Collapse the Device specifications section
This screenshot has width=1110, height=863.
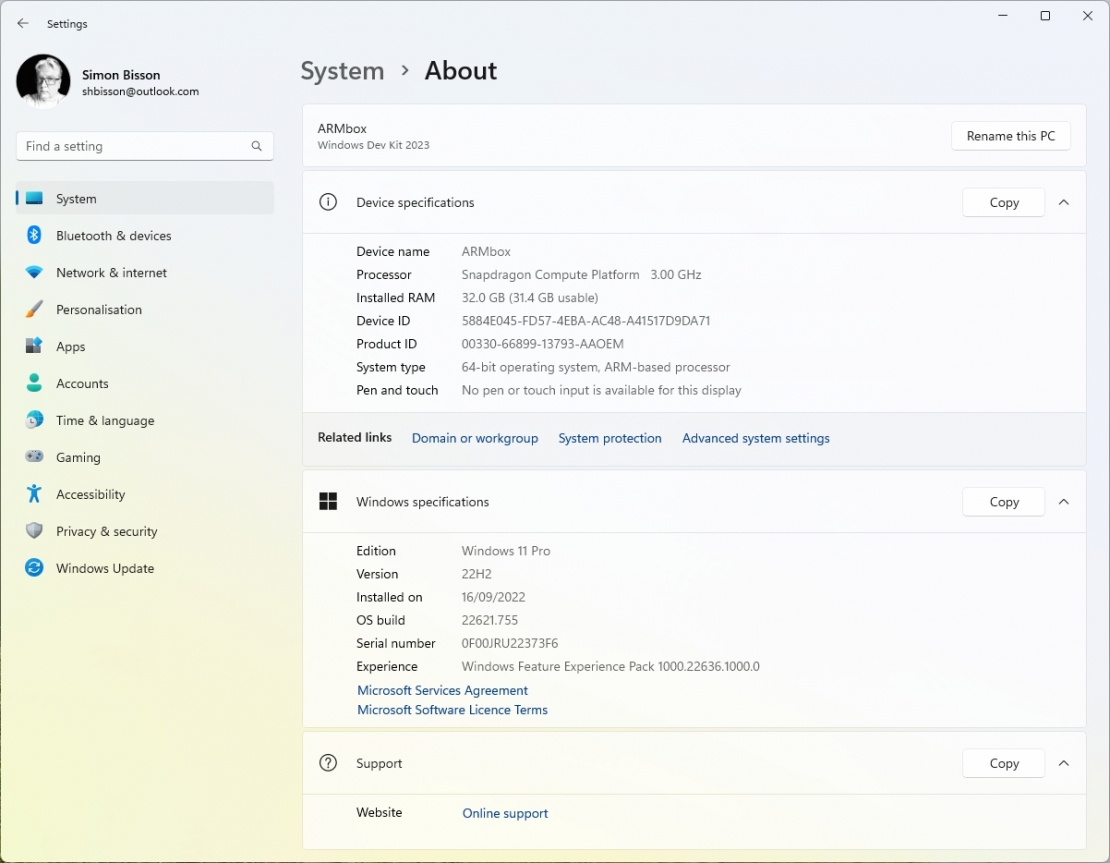(1064, 202)
